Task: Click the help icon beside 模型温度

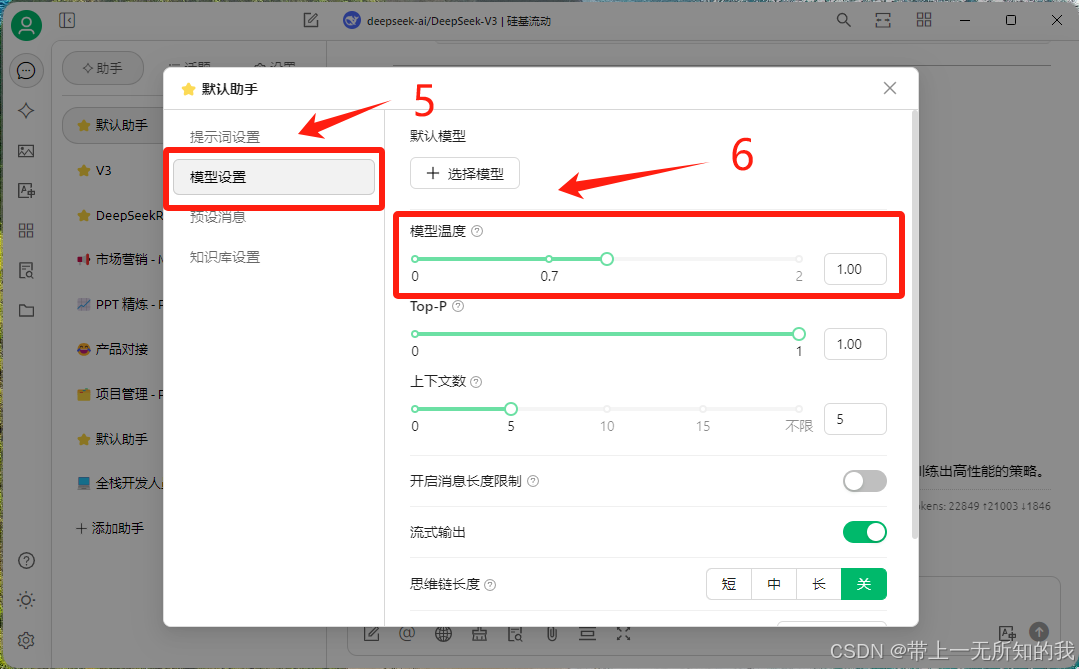Action: pos(477,231)
